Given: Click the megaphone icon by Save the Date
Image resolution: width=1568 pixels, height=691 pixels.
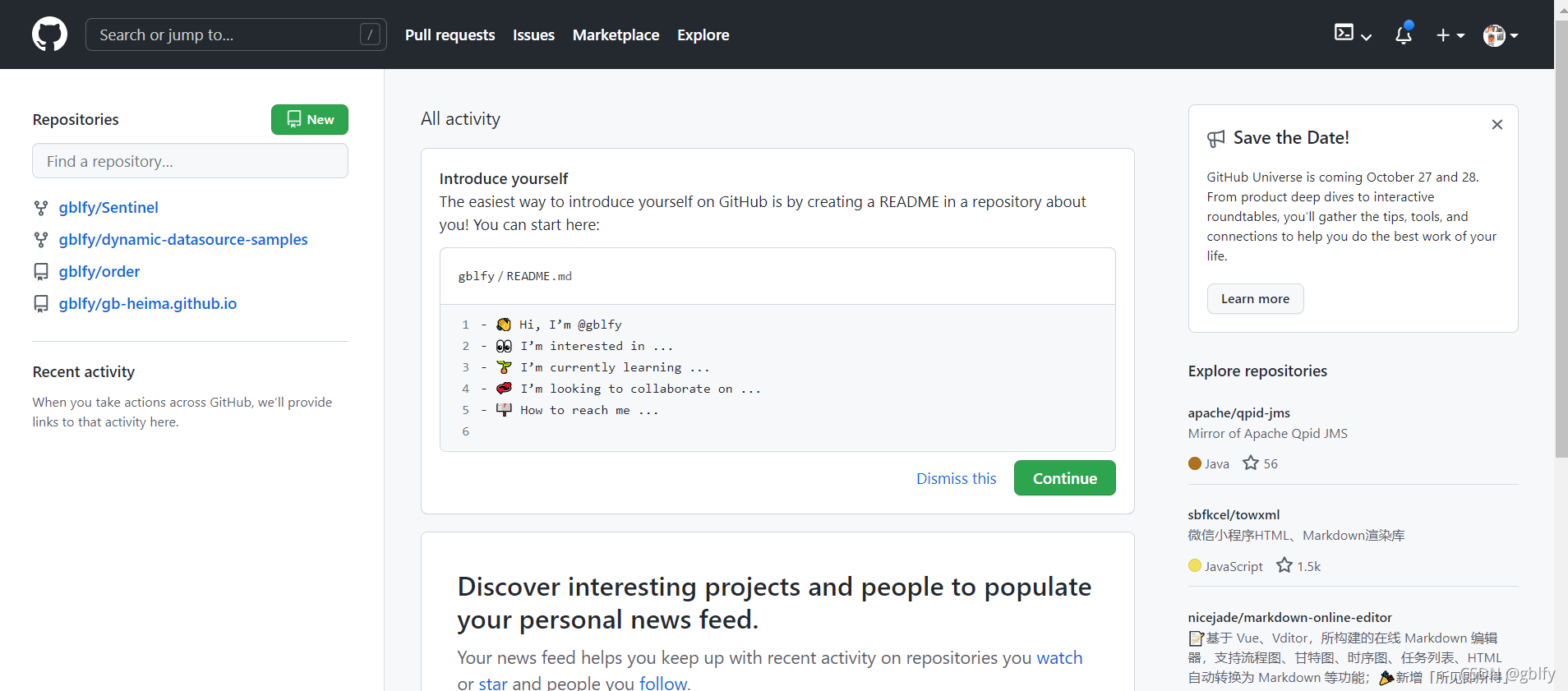Looking at the screenshot, I should point(1215,139).
